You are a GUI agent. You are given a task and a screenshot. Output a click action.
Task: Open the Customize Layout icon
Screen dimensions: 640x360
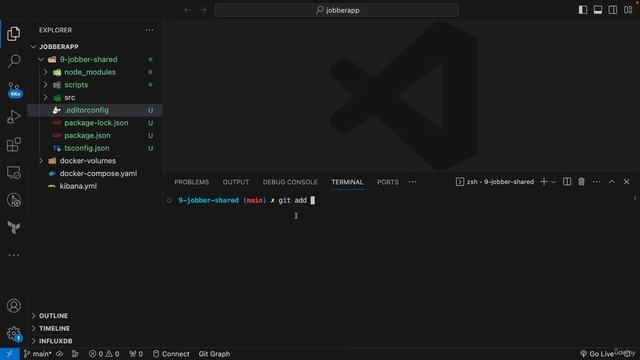click(628, 10)
